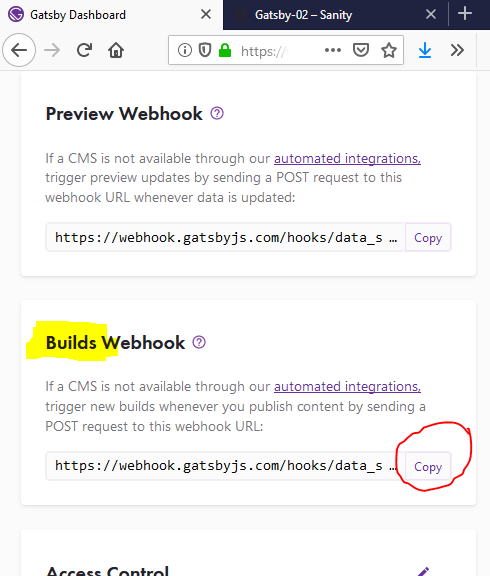Viewport: 490px width, 576px height.
Task: Copy the Builds Webhook URL
Action: 428,467
